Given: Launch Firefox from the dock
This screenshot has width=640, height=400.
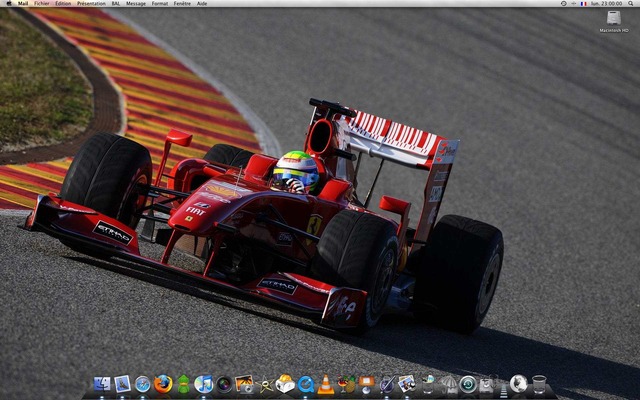Looking at the screenshot, I should (x=163, y=384).
